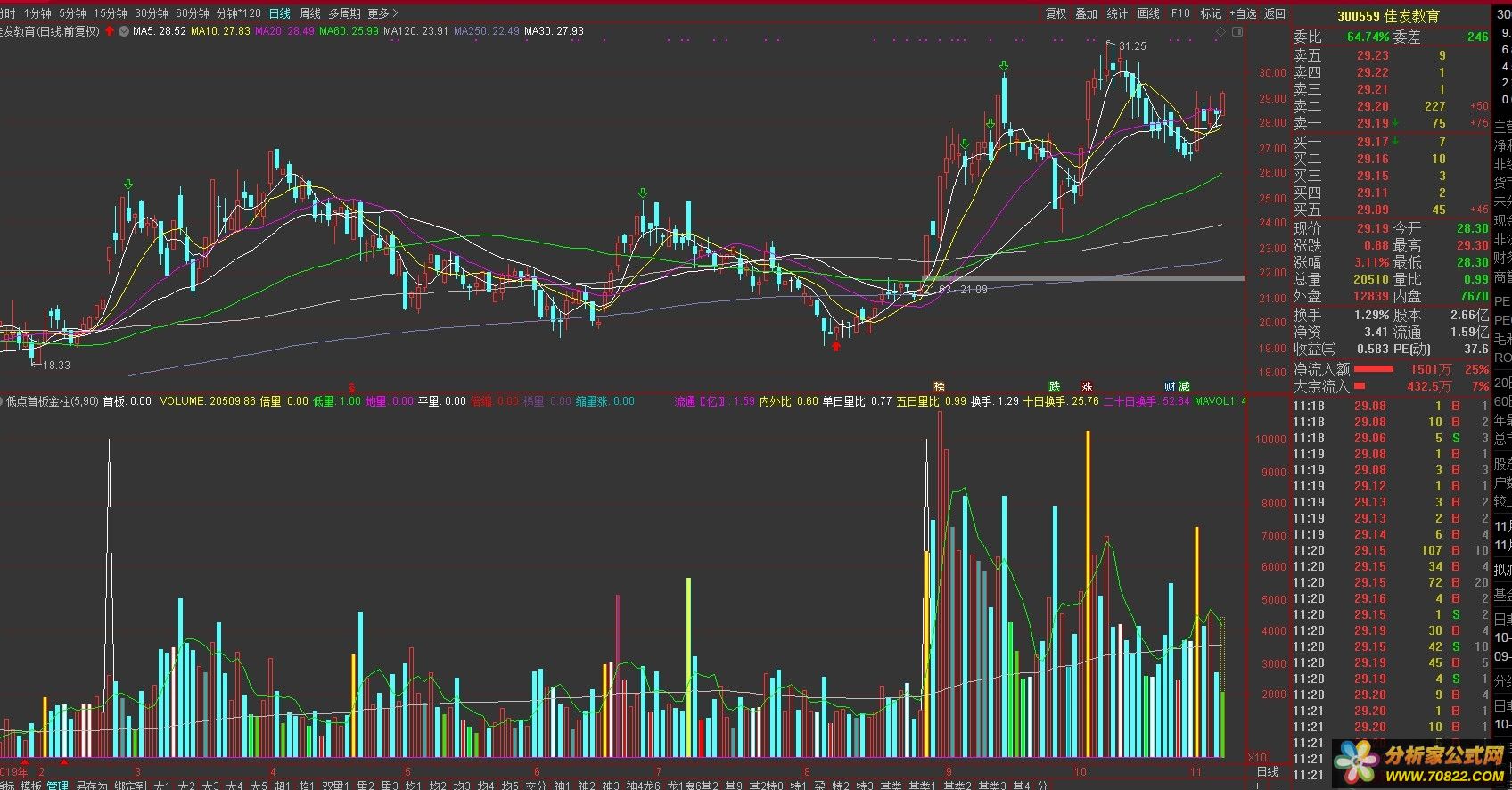Click the 跌 marker on the timeline
Viewport: 1512px width, 790px height.
point(1055,386)
